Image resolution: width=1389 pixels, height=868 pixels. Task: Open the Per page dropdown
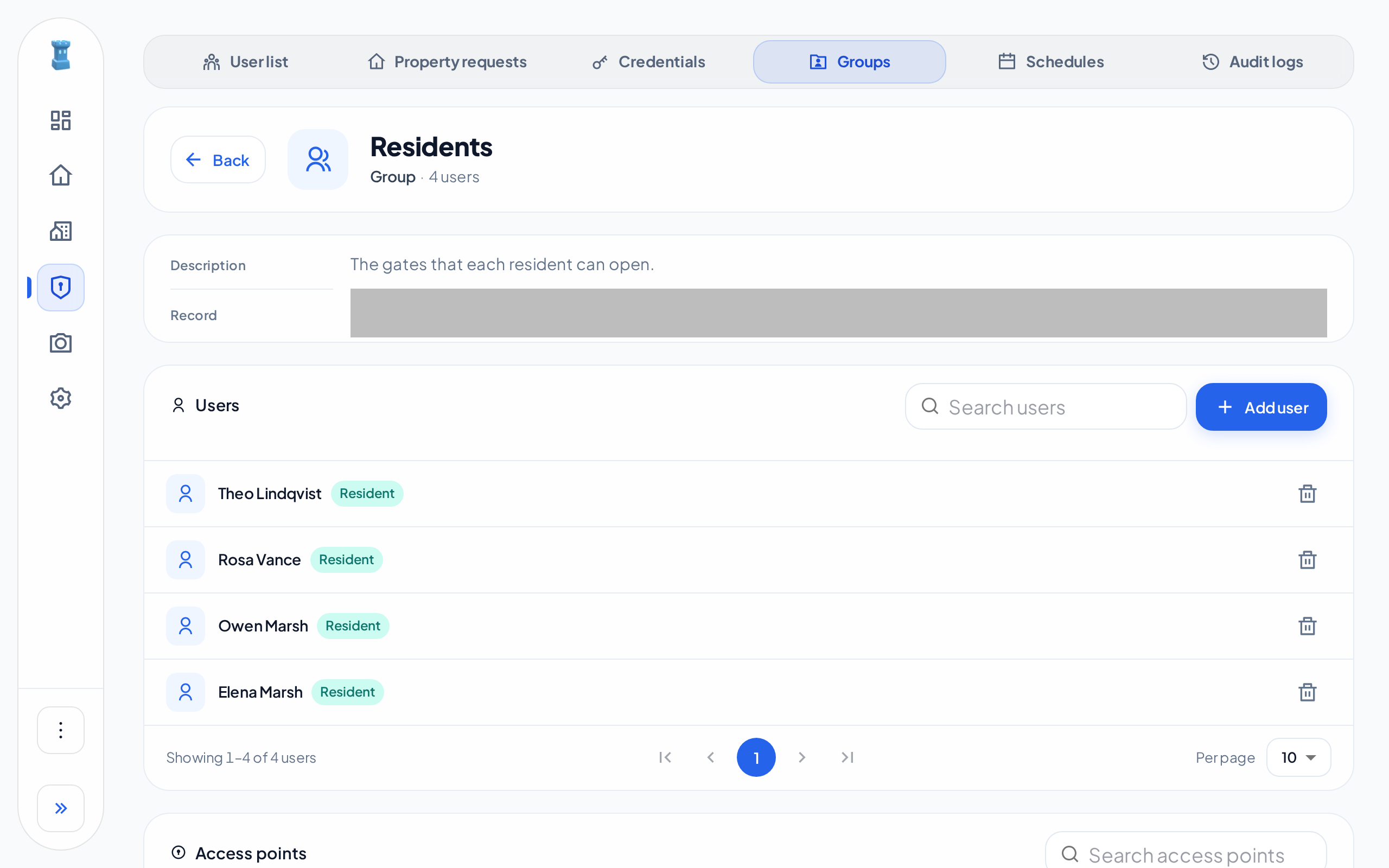coord(1298,757)
